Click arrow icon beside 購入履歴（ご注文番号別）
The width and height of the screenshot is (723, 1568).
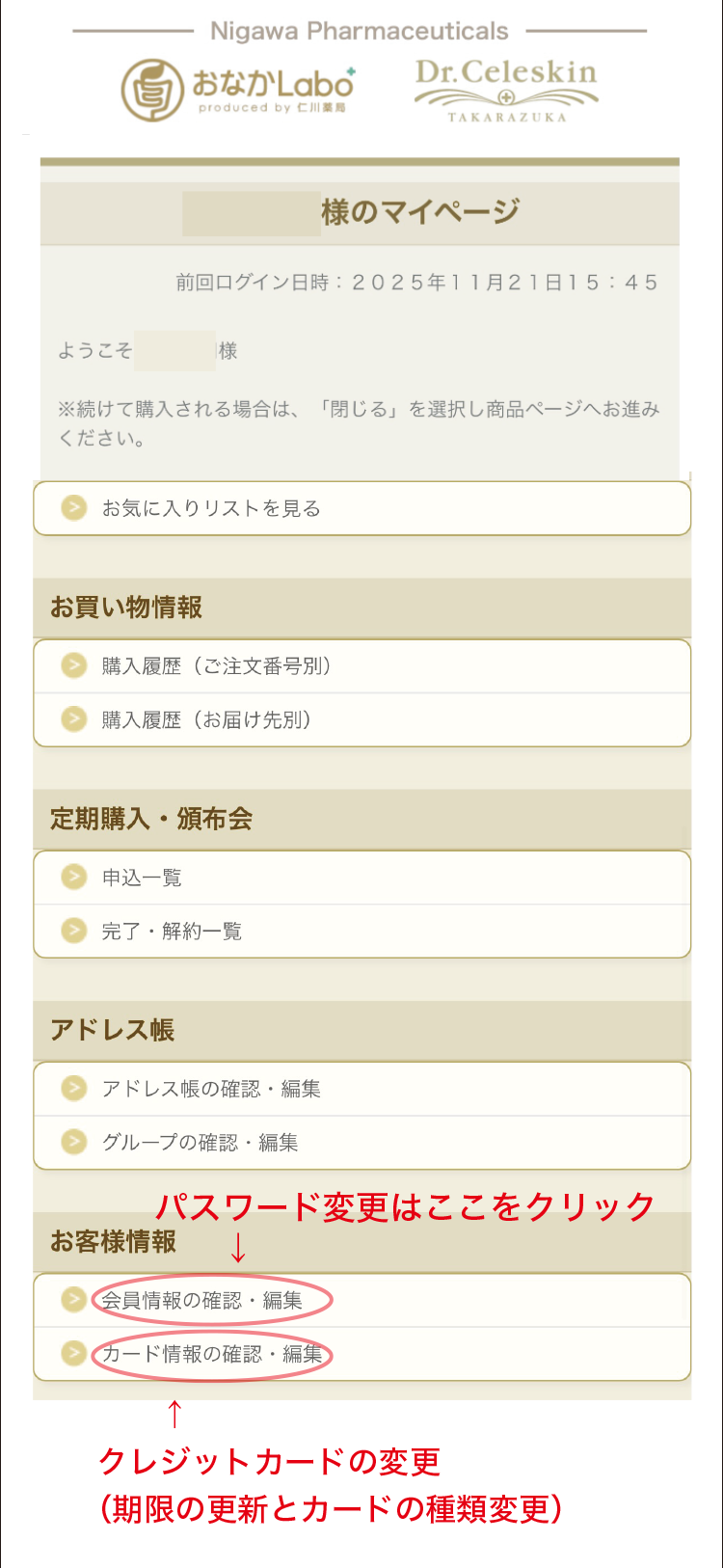click(x=74, y=665)
